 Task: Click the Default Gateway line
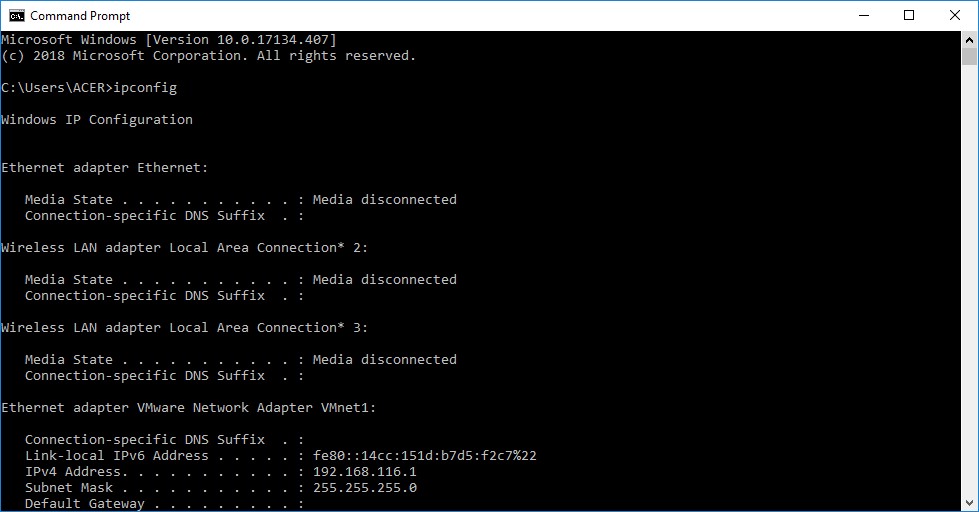164,504
